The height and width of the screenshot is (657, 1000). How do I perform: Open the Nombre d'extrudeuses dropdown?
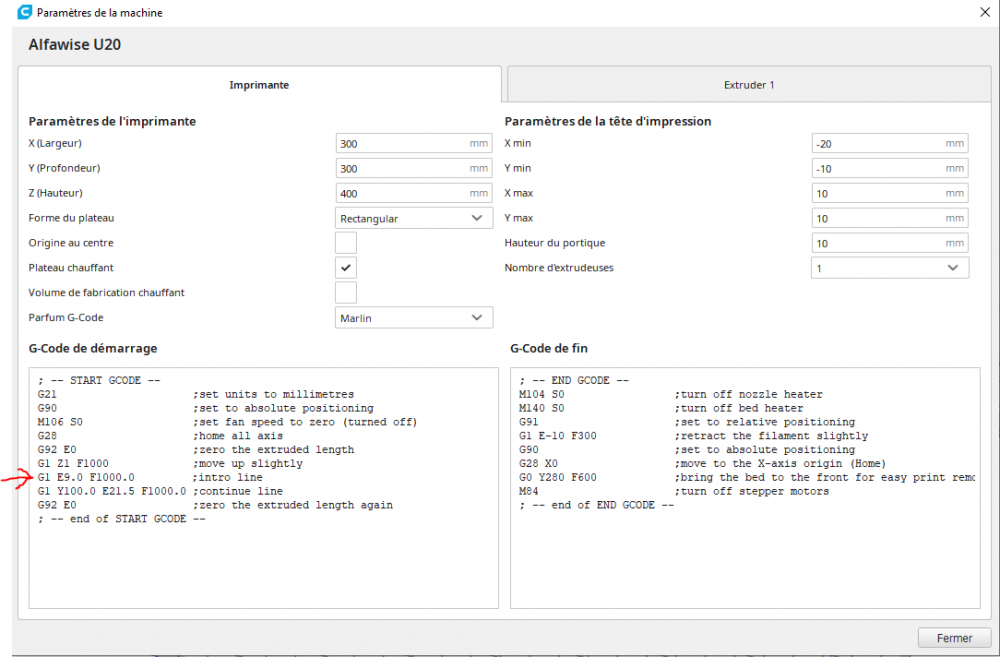pos(890,268)
